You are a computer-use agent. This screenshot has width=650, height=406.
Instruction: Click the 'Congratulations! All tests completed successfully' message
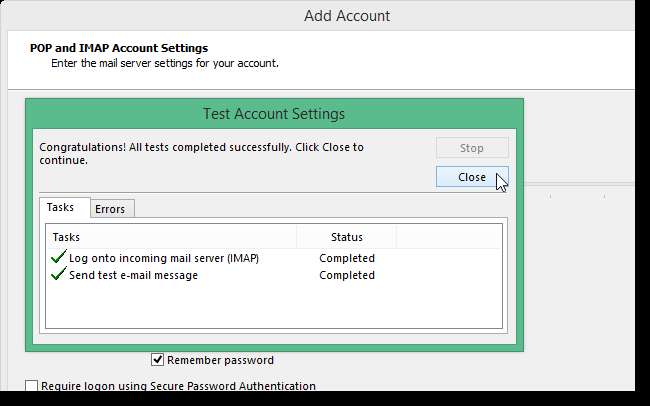(201, 153)
